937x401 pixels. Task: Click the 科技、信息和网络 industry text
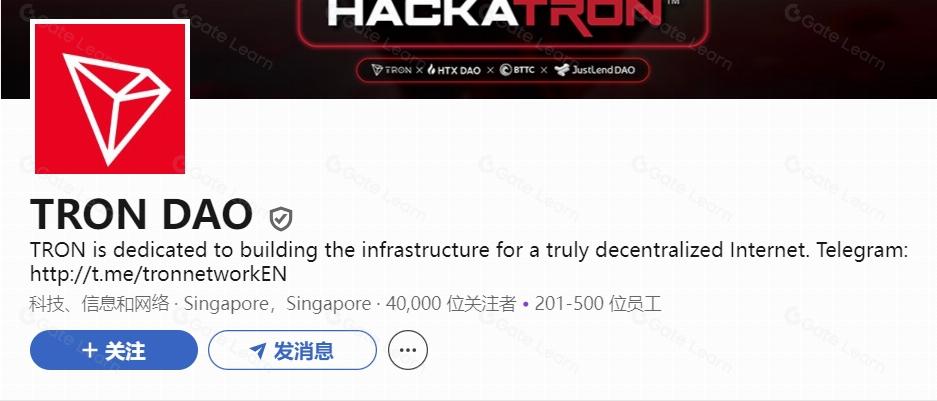[100, 304]
